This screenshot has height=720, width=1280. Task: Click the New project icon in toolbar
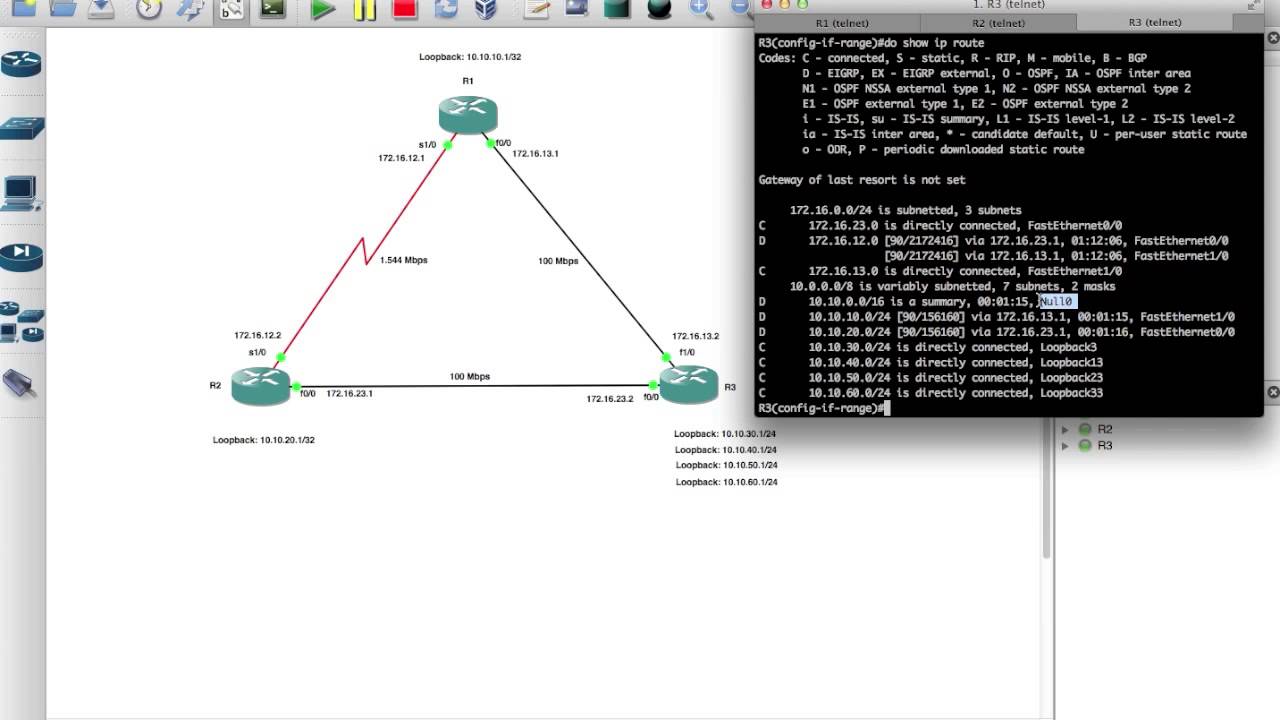tap(22, 8)
